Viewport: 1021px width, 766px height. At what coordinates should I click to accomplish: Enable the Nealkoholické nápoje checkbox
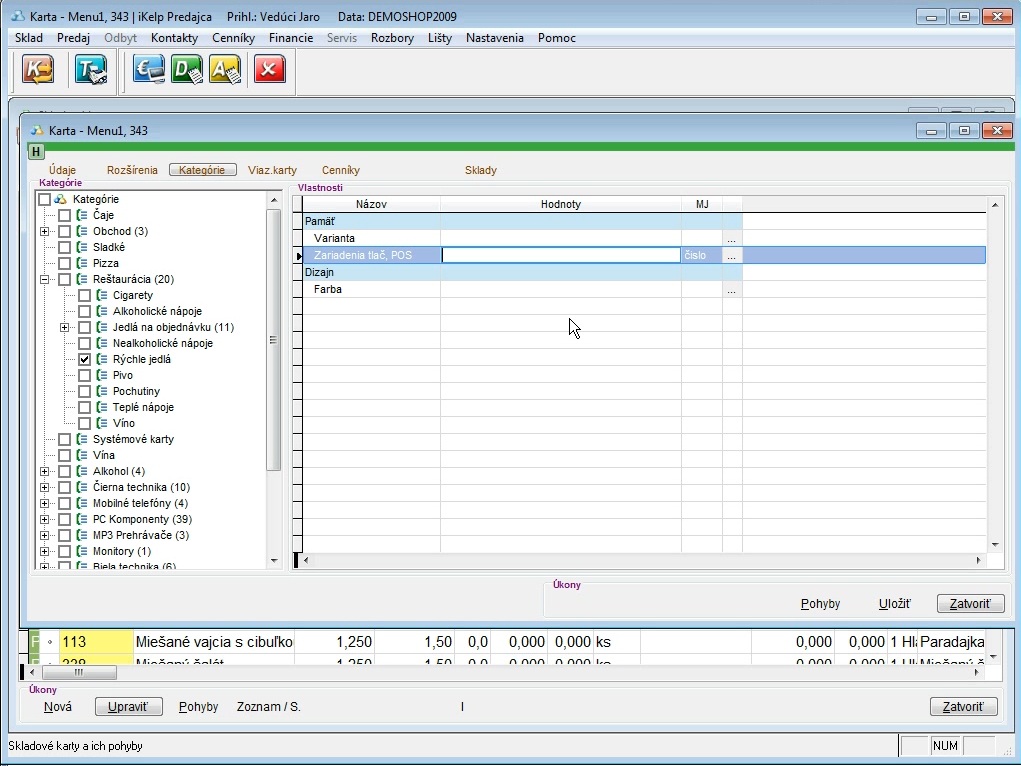pyautogui.click(x=85, y=343)
